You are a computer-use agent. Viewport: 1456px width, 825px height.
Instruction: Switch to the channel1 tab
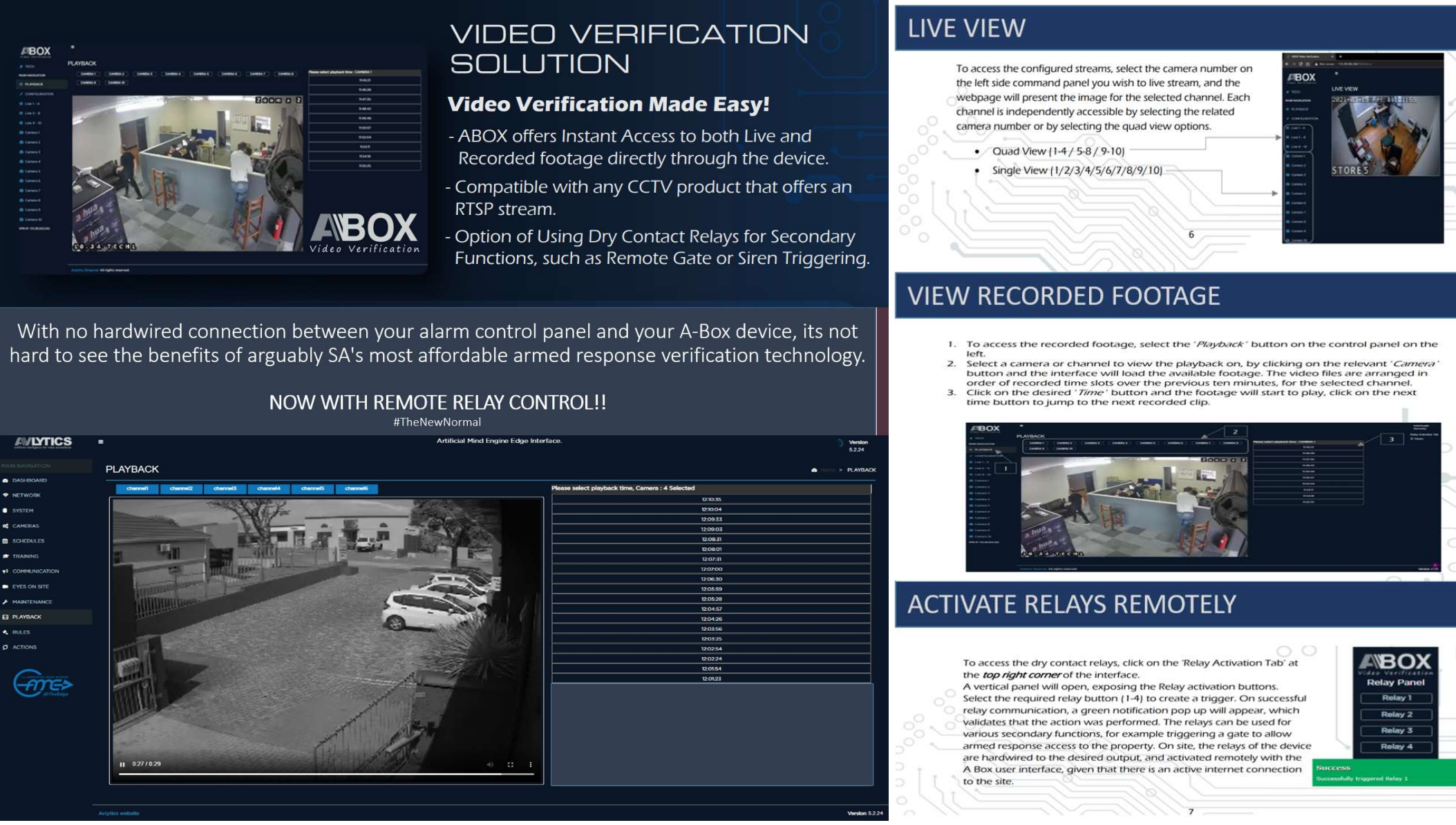[x=138, y=489]
